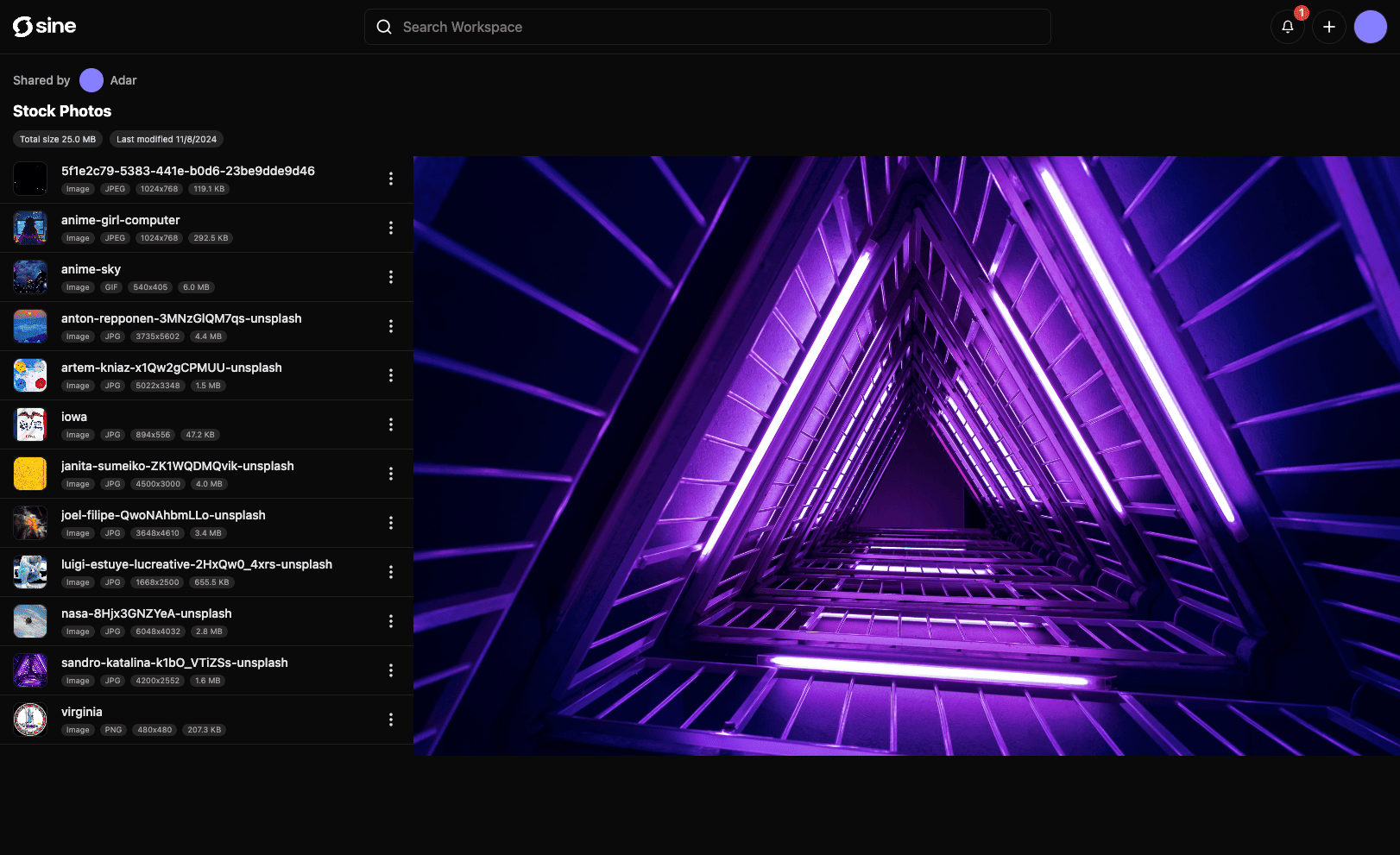Open sandro-katalina-k1bO_VTiZSs-unsplash file name
Screen dimensions: 1400x855
[174, 663]
